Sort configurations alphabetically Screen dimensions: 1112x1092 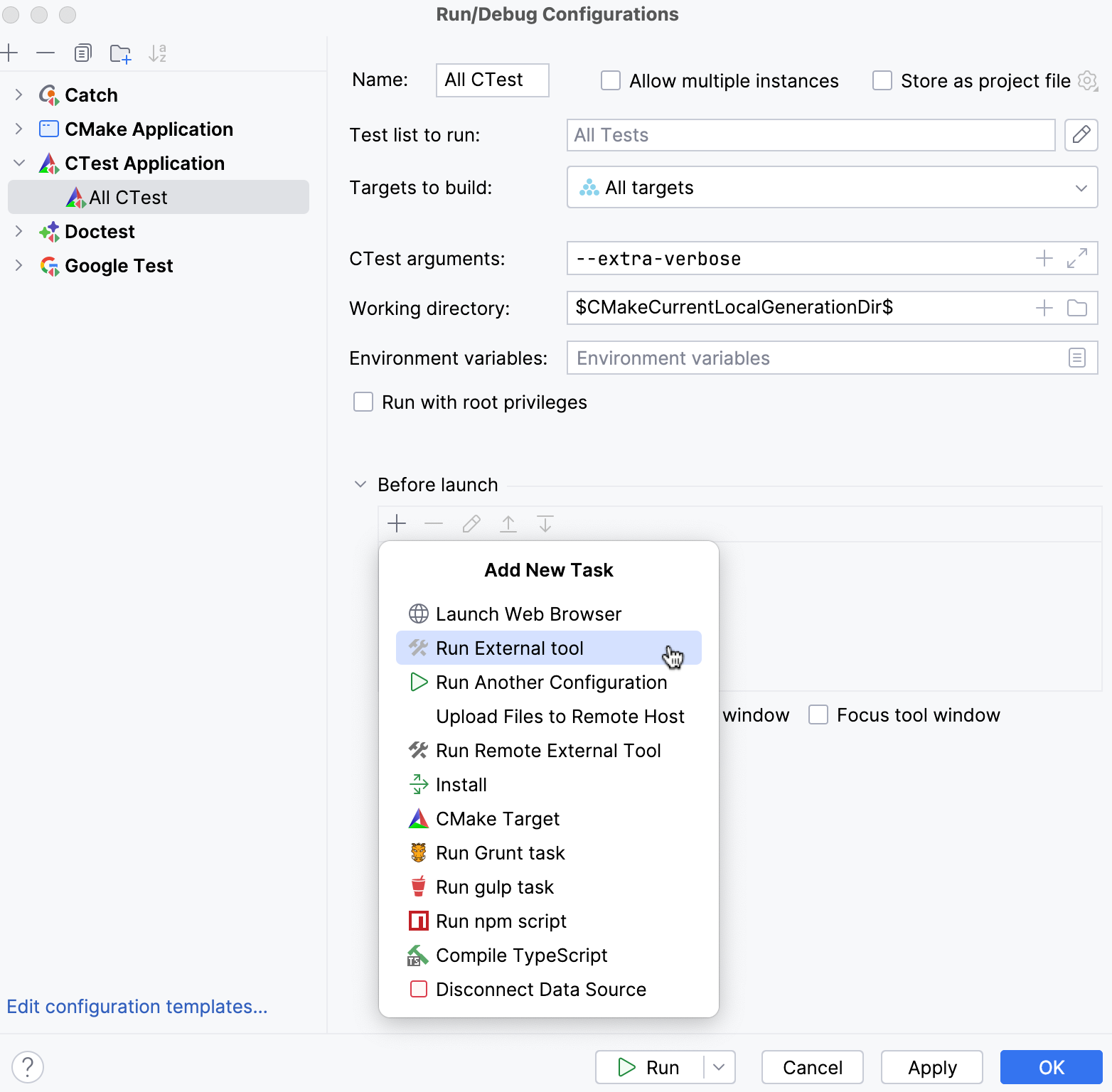click(x=158, y=53)
